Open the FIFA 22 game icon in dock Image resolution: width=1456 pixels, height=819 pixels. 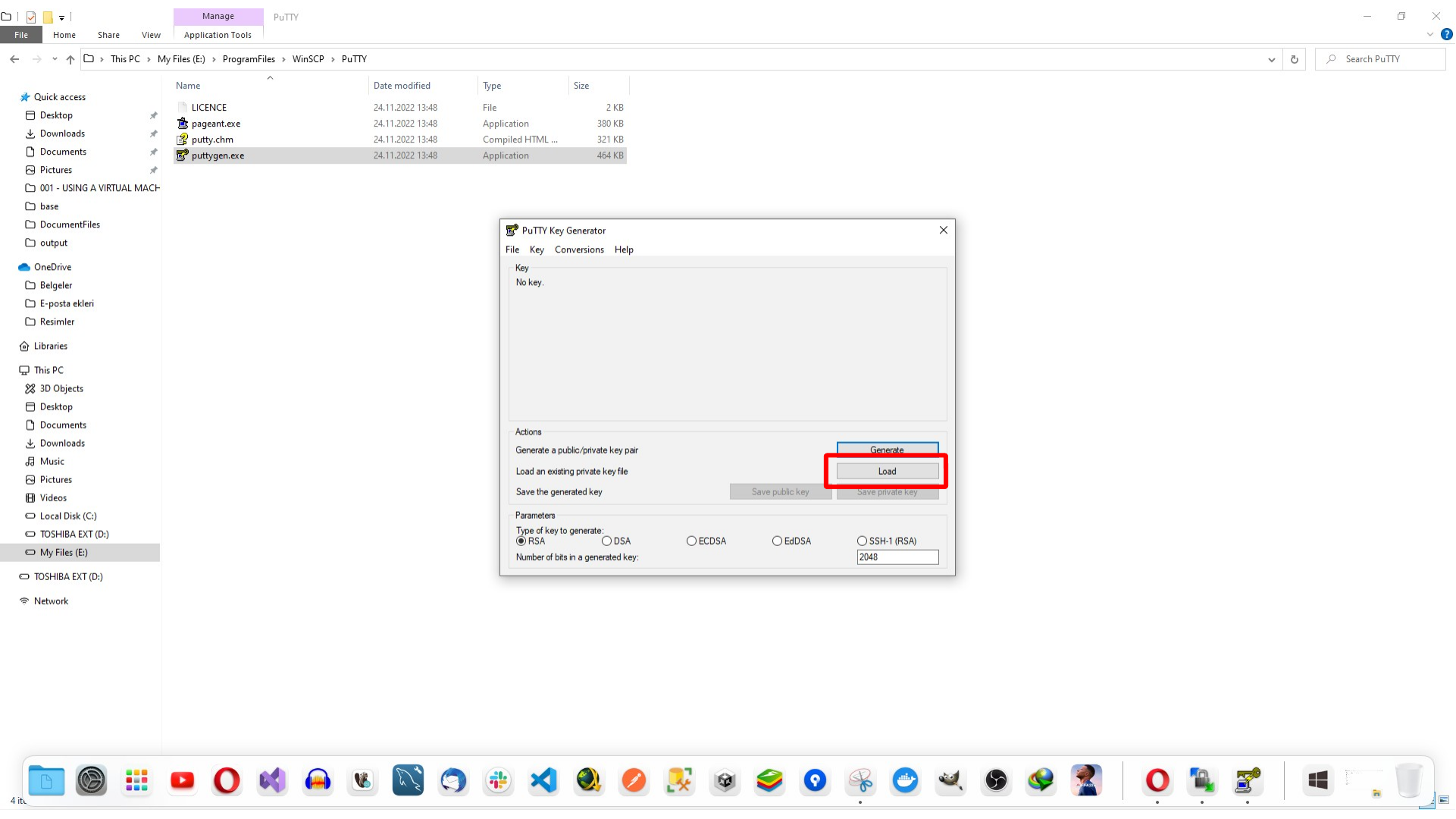1086,780
